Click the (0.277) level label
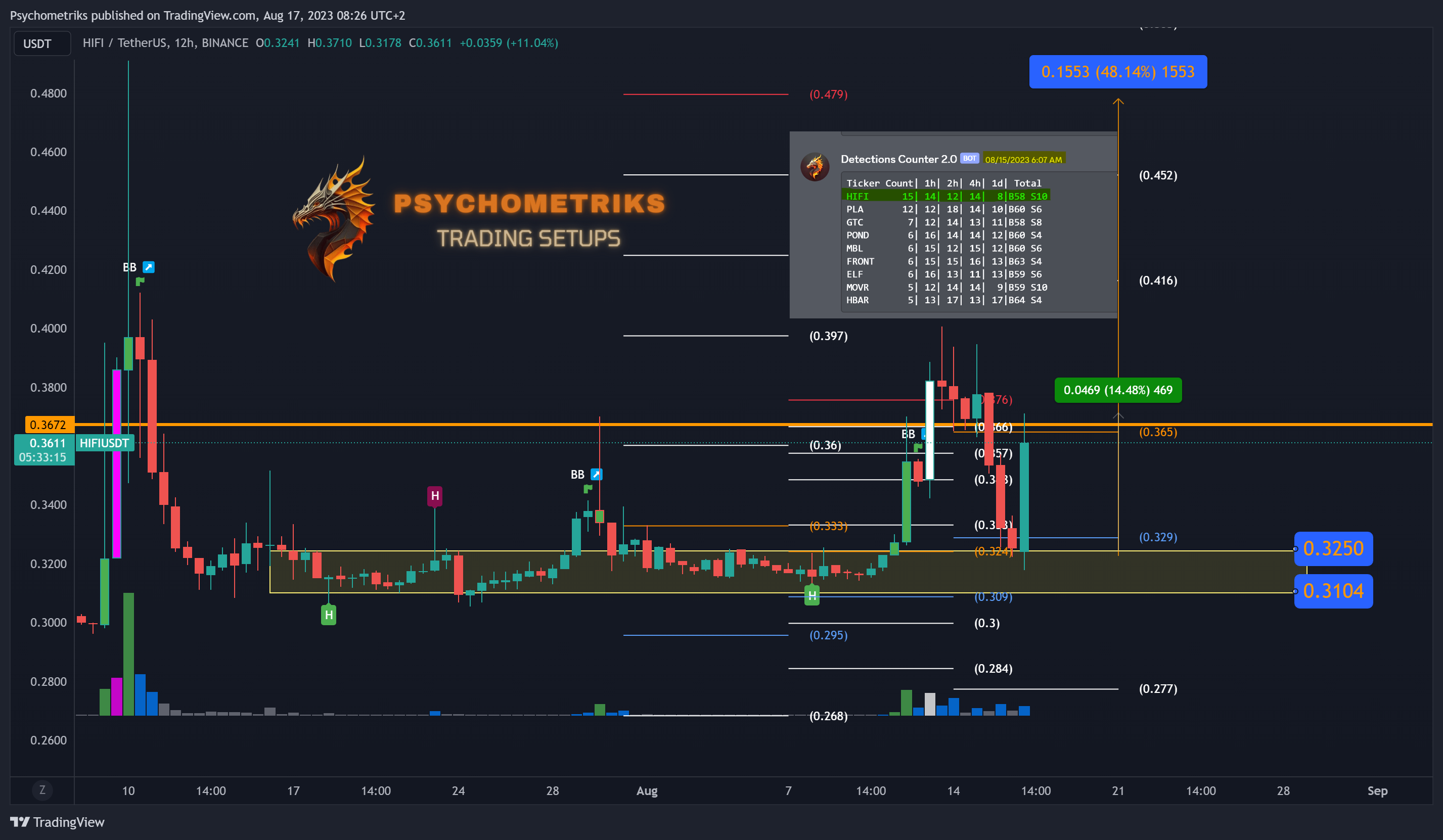1443x840 pixels. (x=1158, y=688)
